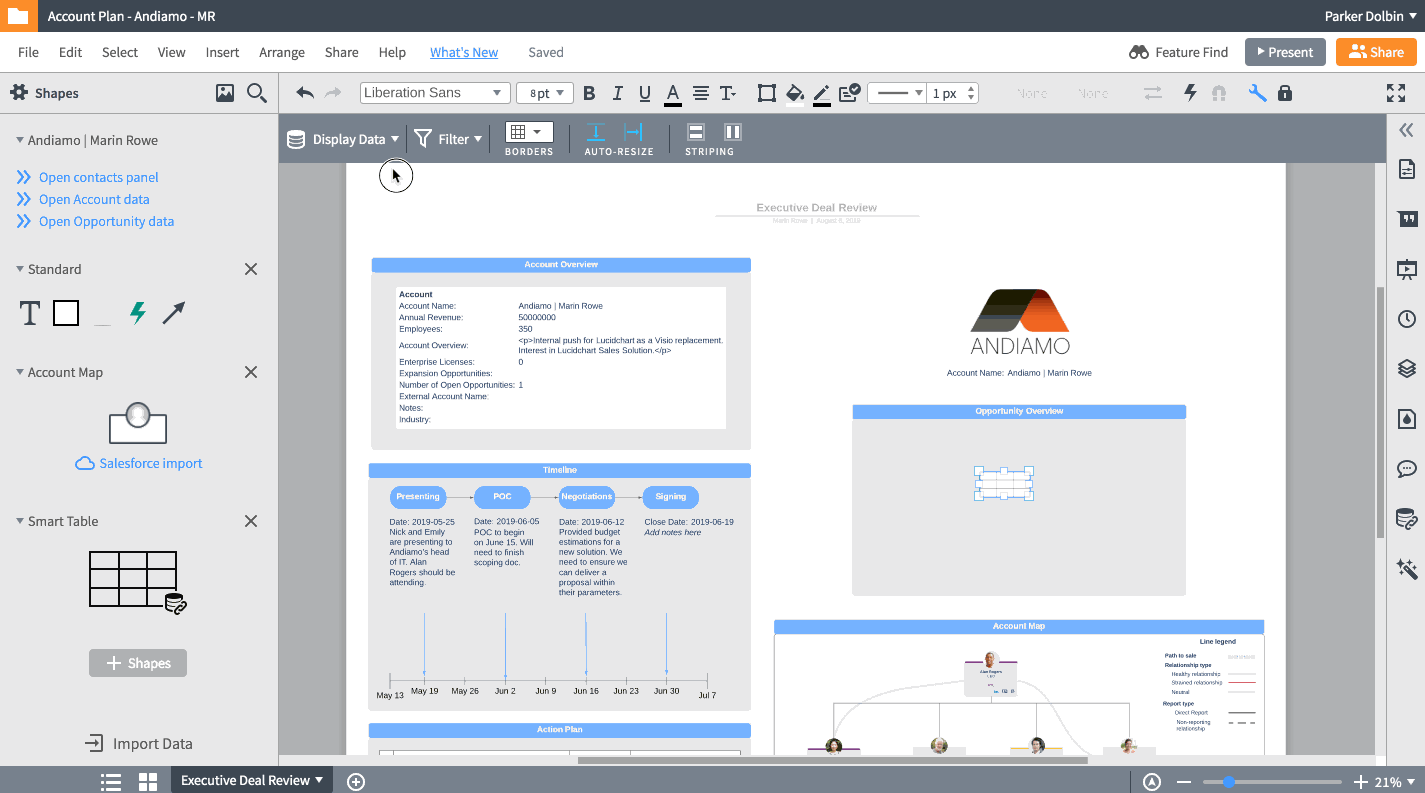Open the Insert menu
The height and width of the screenshot is (793, 1425).
[222, 52]
